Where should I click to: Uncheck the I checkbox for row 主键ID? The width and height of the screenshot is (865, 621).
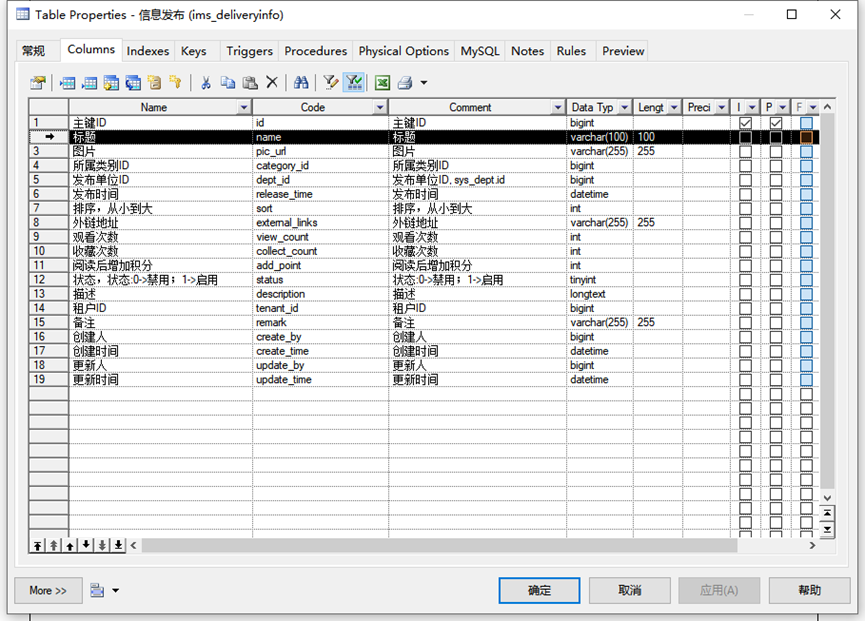coord(745,123)
